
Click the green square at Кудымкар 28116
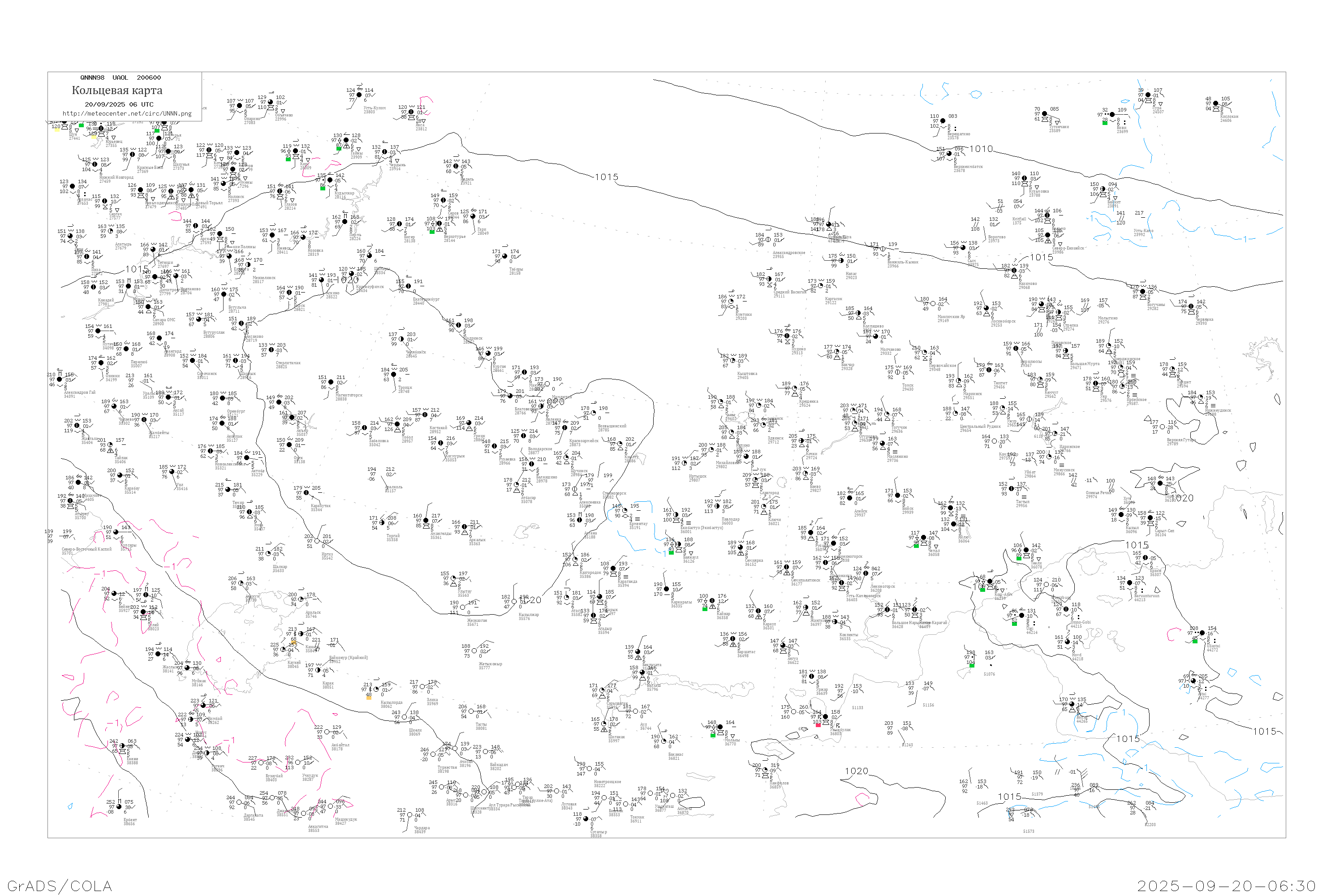[x=322, y=188]
